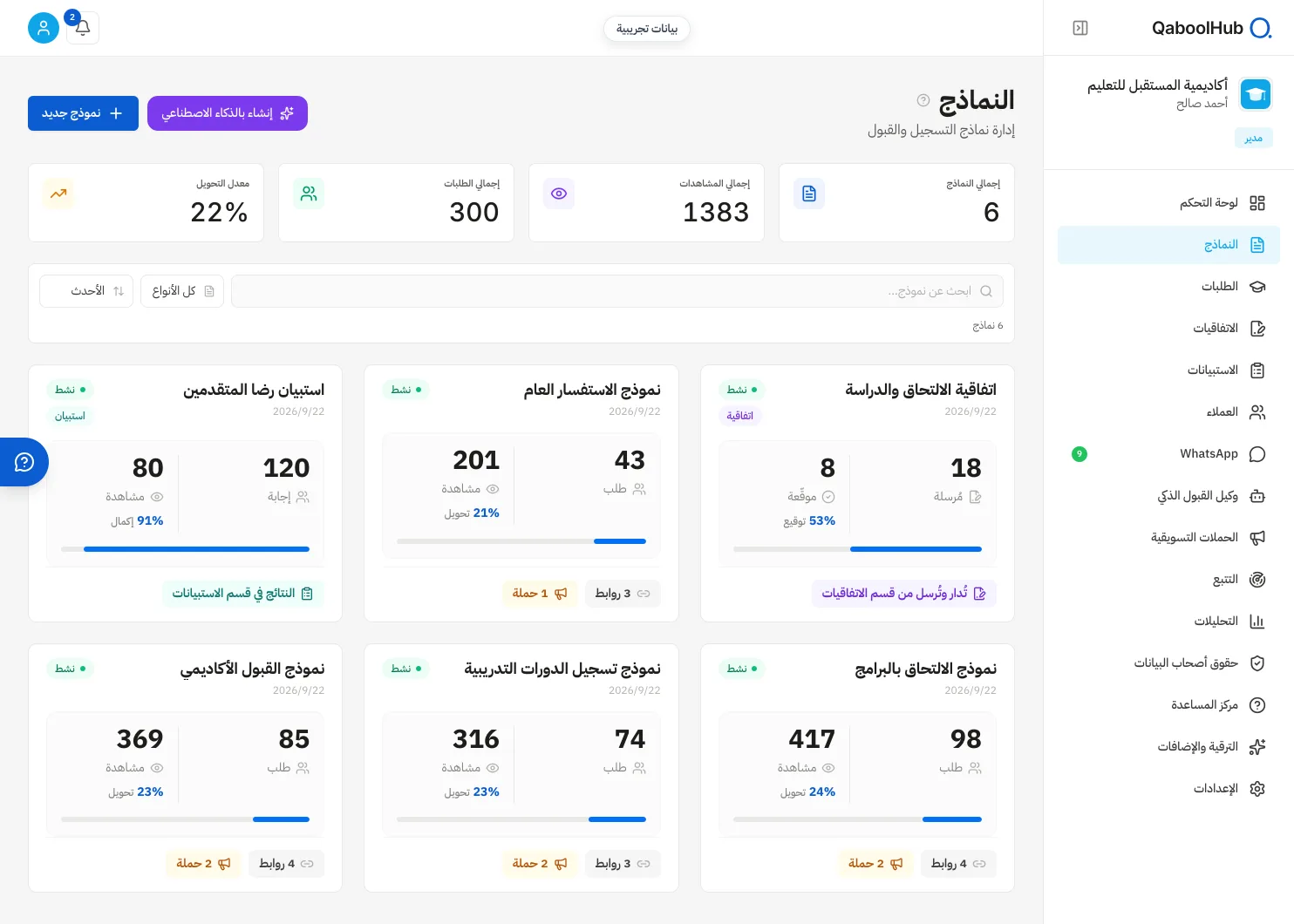This screenshot has width=1294, height=924.
Task: Open الاستبيانات in the sidebar
Action: point(1168,370)
